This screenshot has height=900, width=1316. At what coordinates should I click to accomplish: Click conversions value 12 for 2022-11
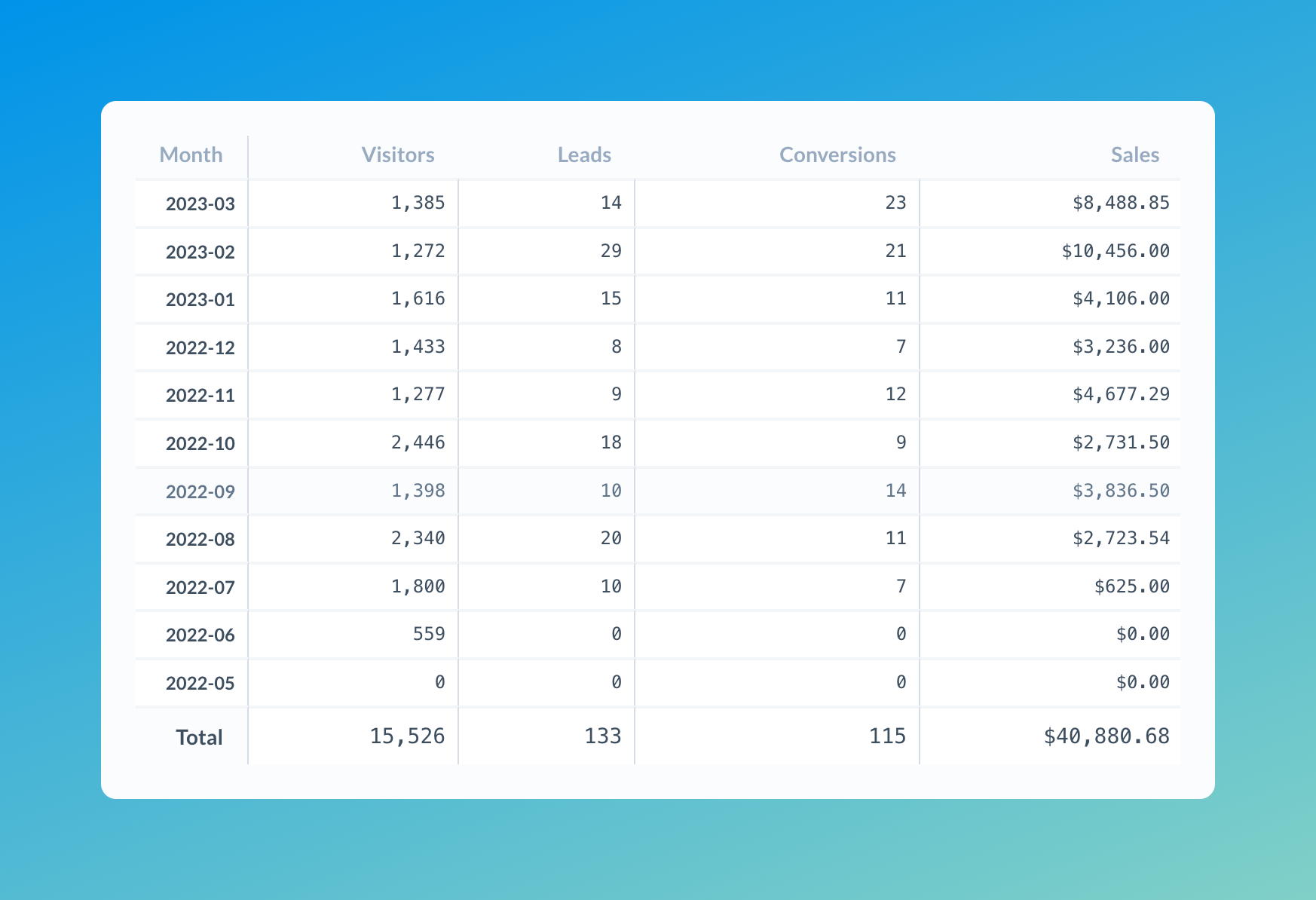tap(895, 394)
